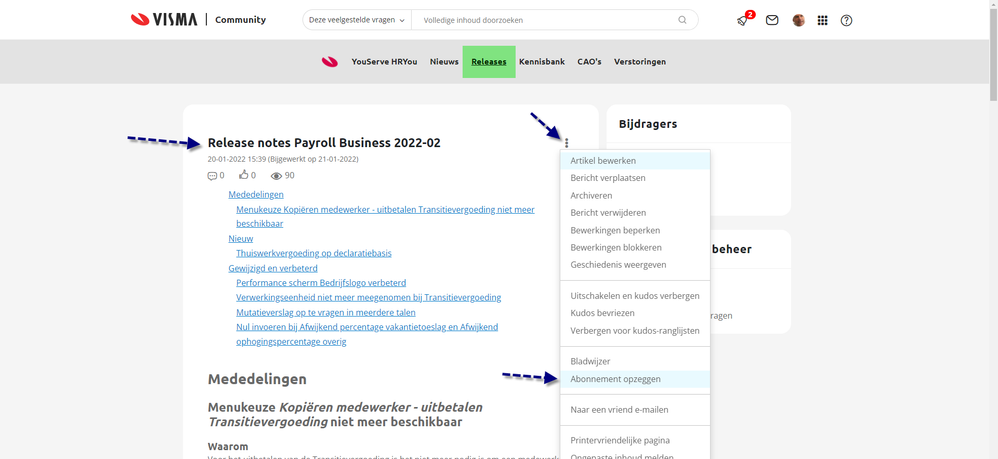The height and width of the screenshot is (459, 998).
Task: Choose 'Bewerkingen beperken' menu option
Action: click(635, 230)
